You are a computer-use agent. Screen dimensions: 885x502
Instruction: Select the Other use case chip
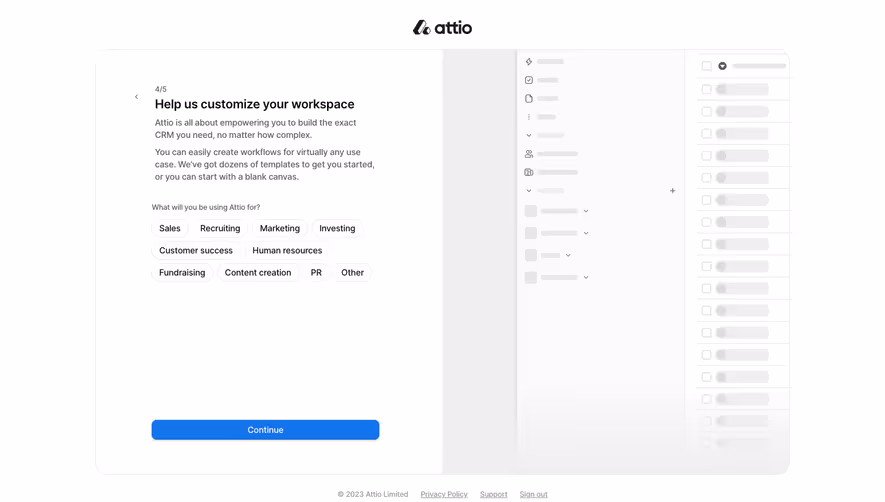[x=352, y=272]
